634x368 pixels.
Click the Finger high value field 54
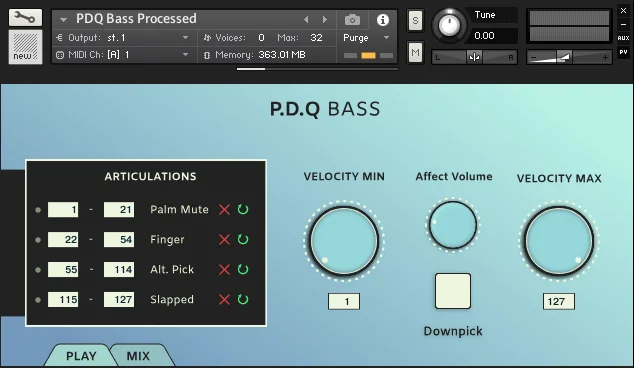119,239
